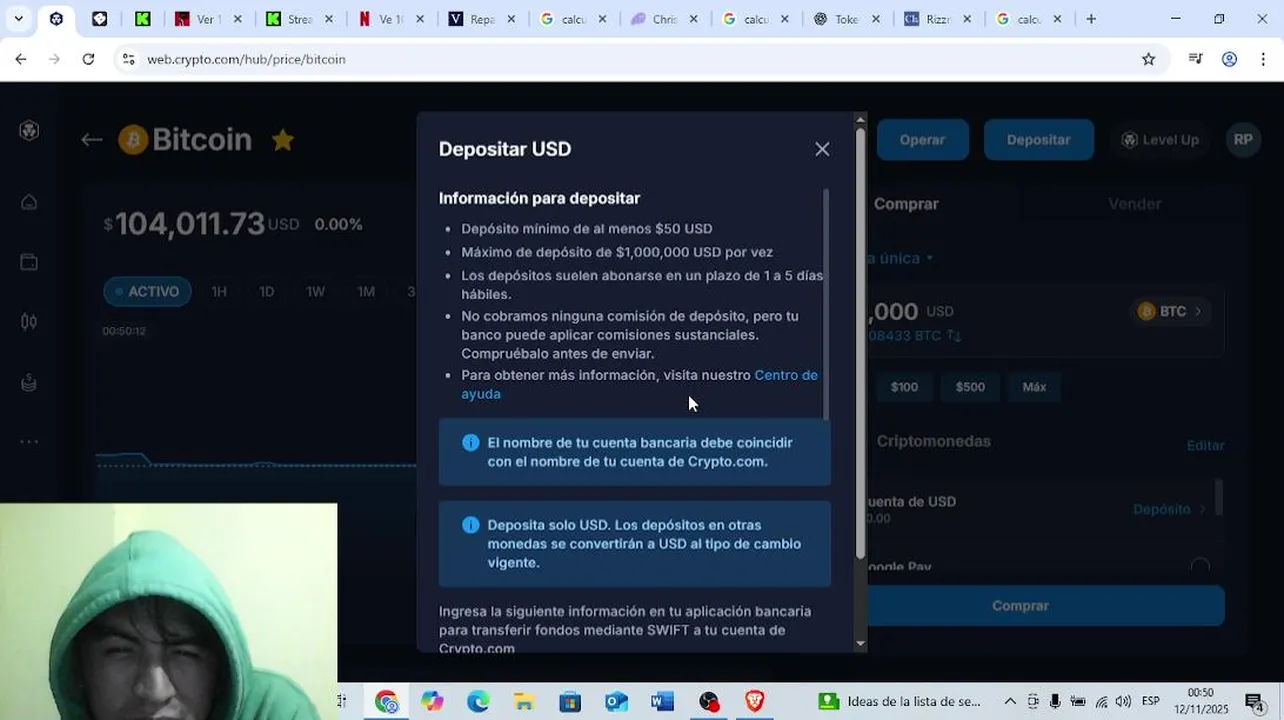Open the Chrome three-dot menu
1284x720 pixels.
point(1264,59)
